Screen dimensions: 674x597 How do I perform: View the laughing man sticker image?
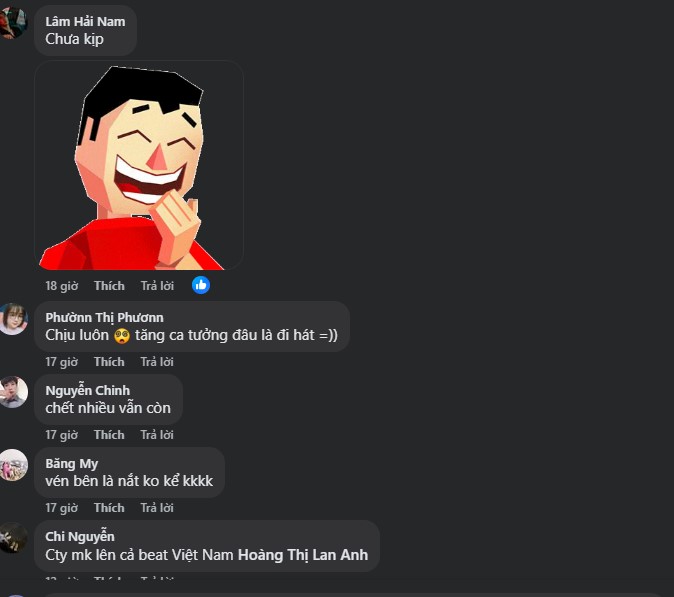139,165
